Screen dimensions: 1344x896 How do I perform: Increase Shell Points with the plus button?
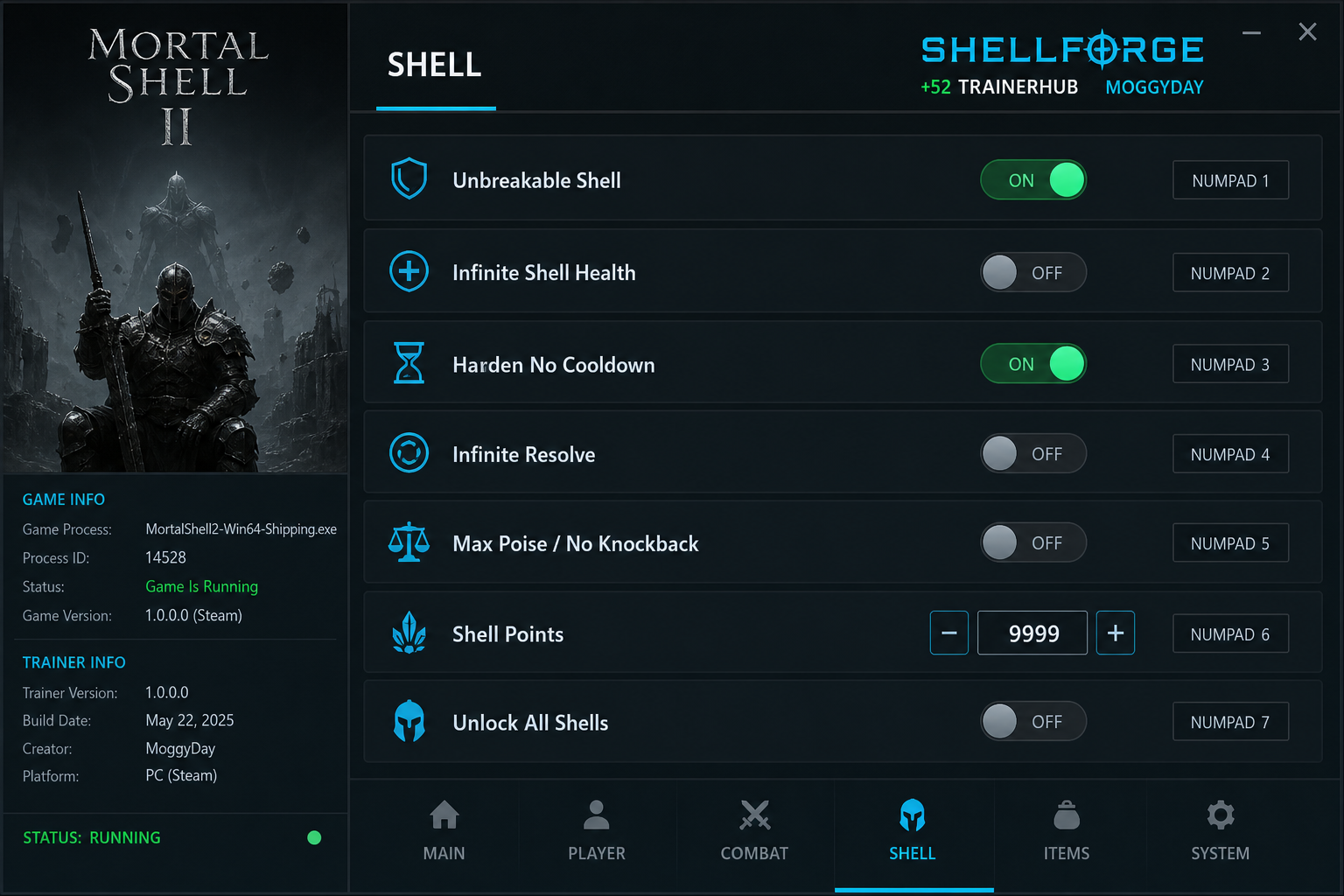pyautogui.click(x=1116, y=633)
